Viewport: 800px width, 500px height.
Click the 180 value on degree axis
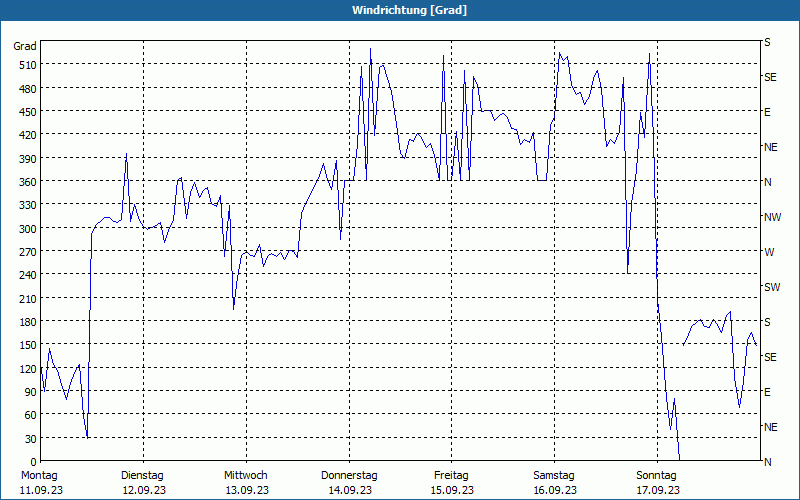click(28, 322)
